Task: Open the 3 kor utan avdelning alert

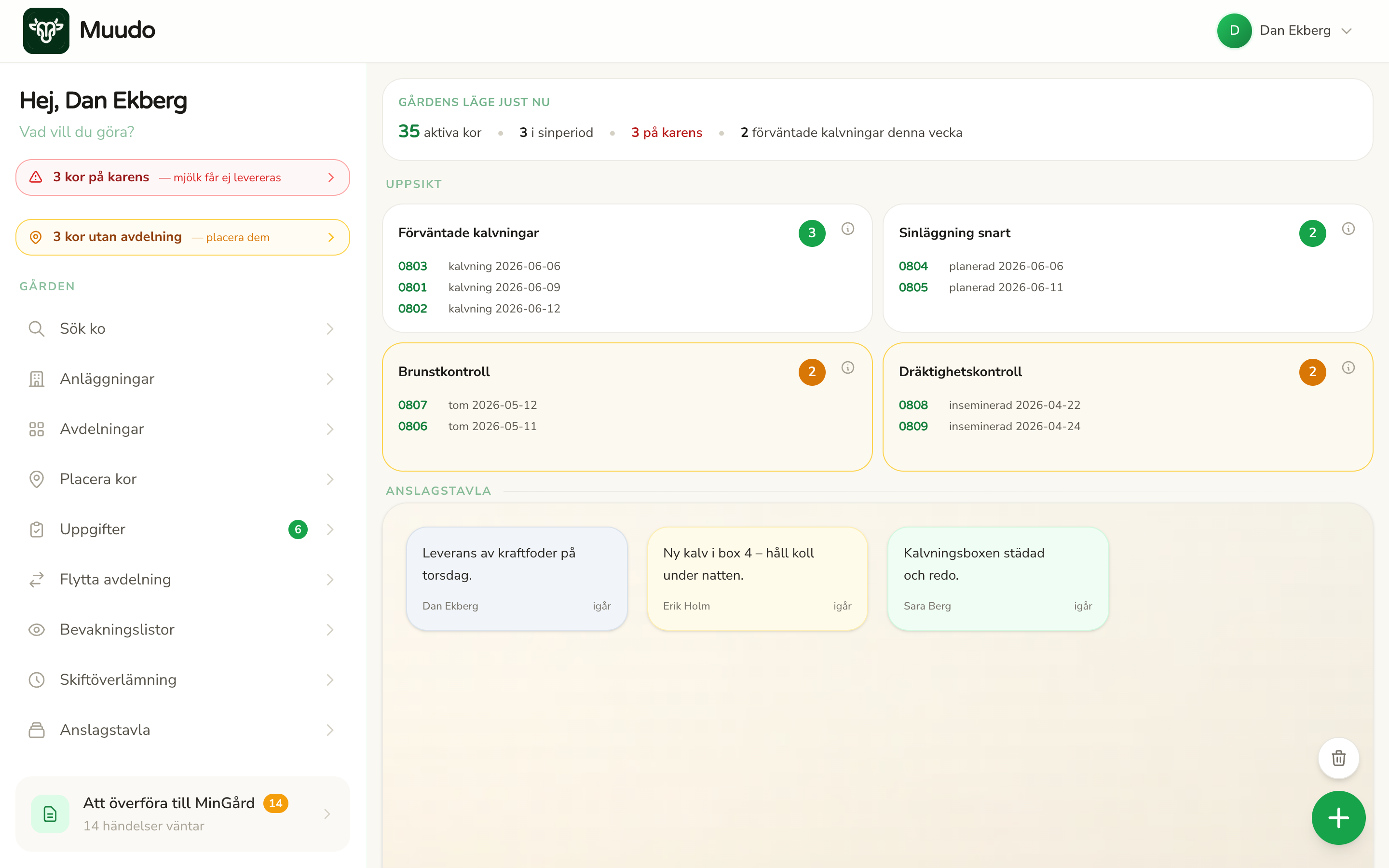Action: point(182,237)
